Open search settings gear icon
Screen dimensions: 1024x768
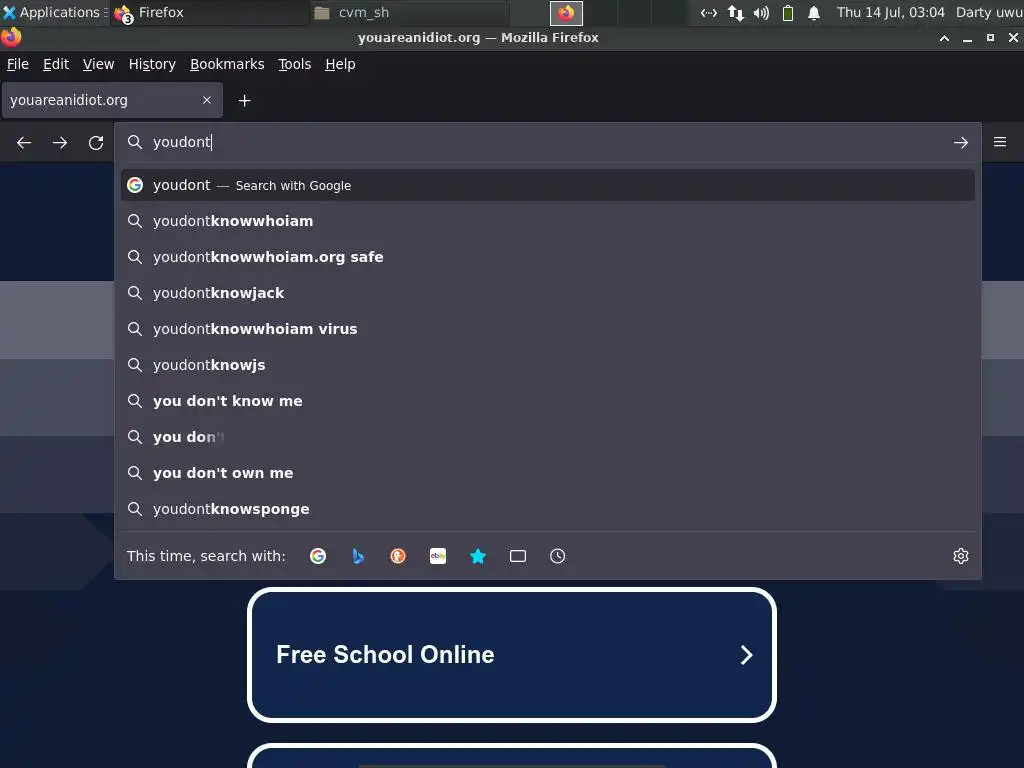961,556
